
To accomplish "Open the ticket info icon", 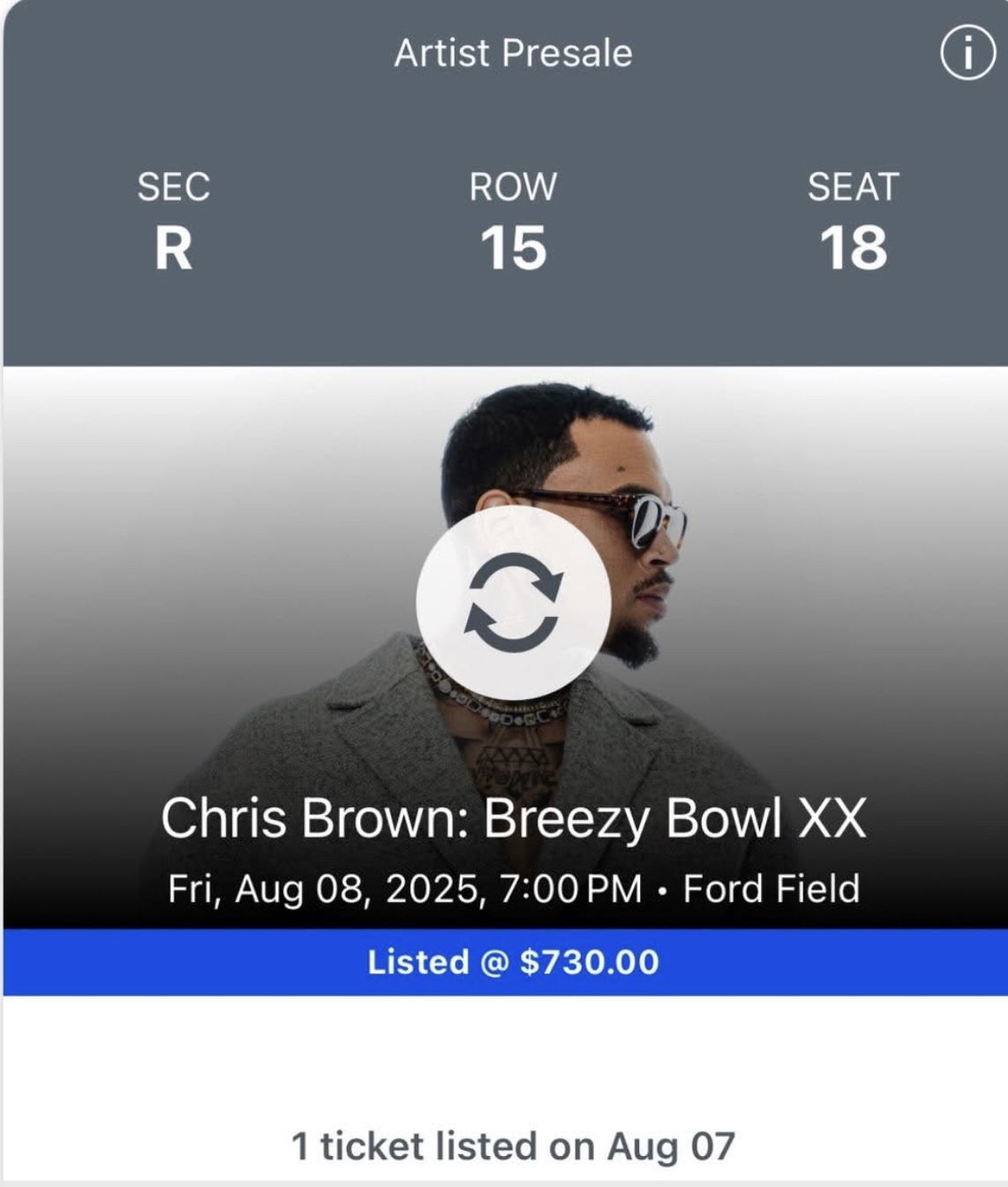I will 967,54.
